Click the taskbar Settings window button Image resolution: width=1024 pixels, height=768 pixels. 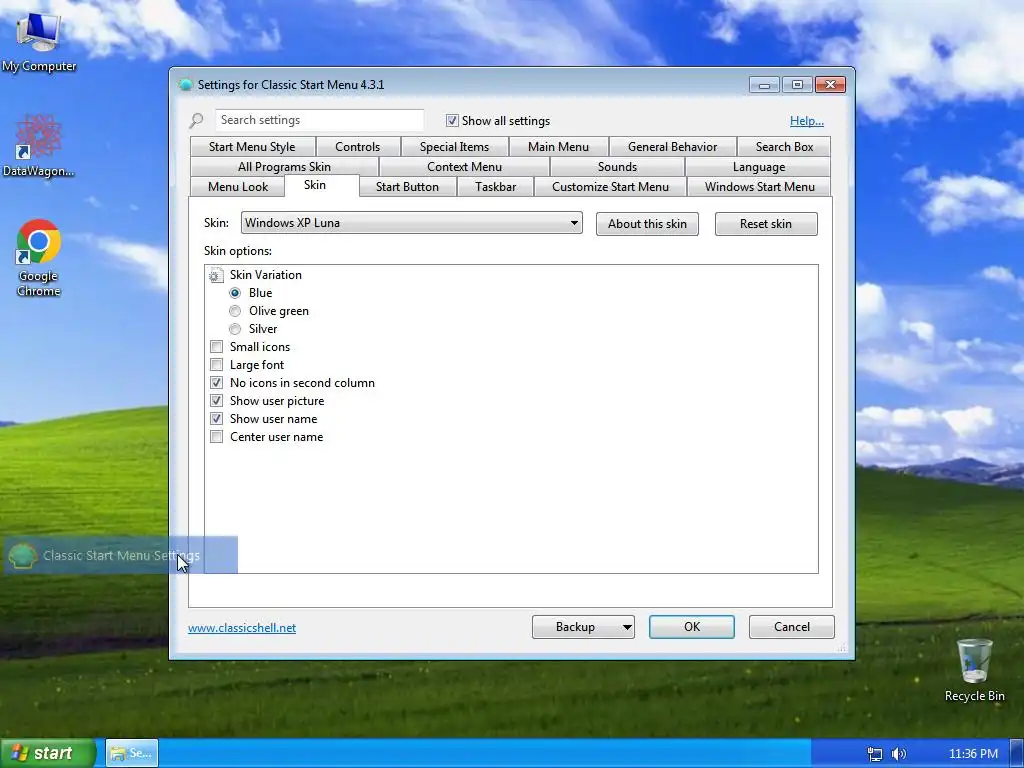(x=132, y=753)
